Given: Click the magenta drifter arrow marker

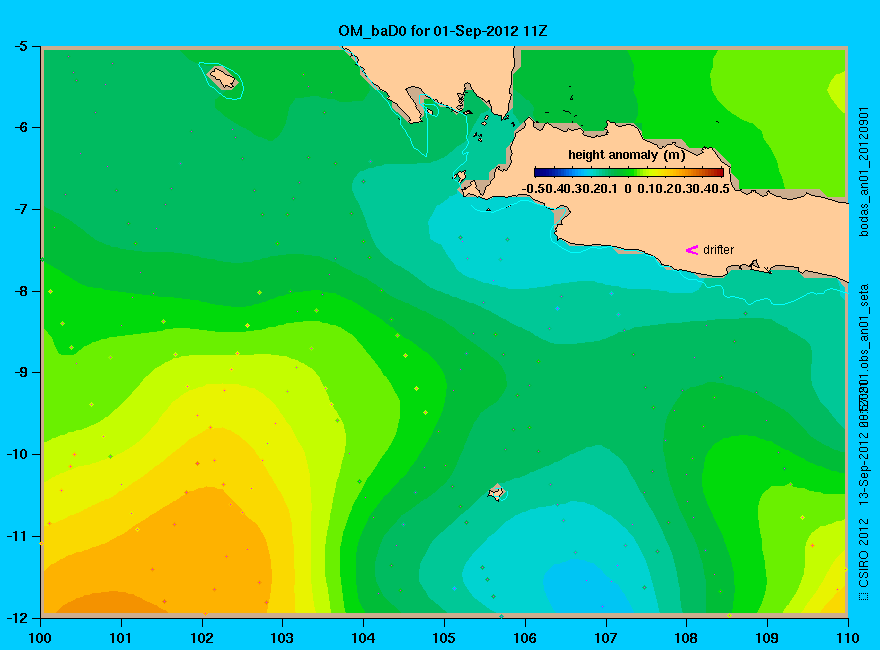Looking at the screenshot, I should [692, 250].
